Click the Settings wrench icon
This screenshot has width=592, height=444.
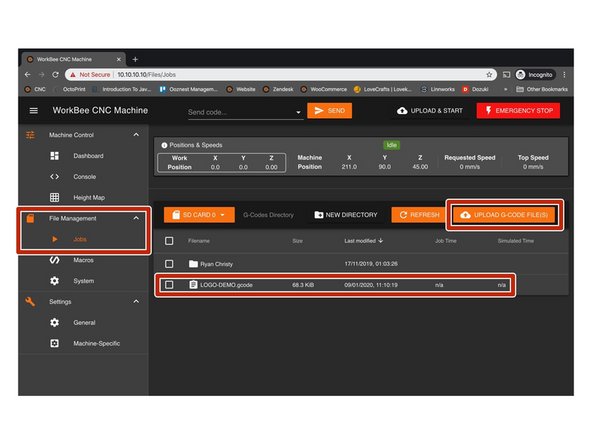[30, 302]
